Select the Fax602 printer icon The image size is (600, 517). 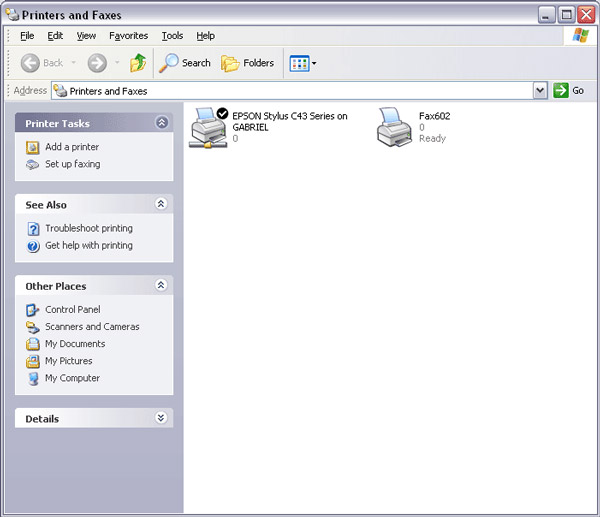coord(394,127)
